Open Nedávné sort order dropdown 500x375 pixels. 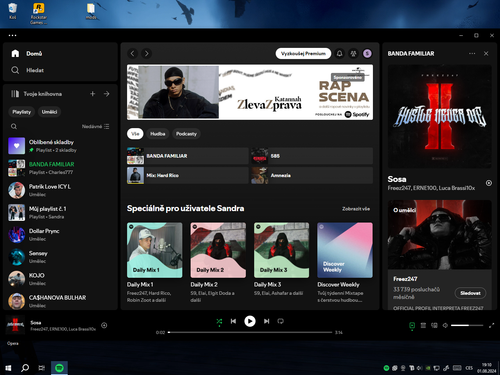95,126
